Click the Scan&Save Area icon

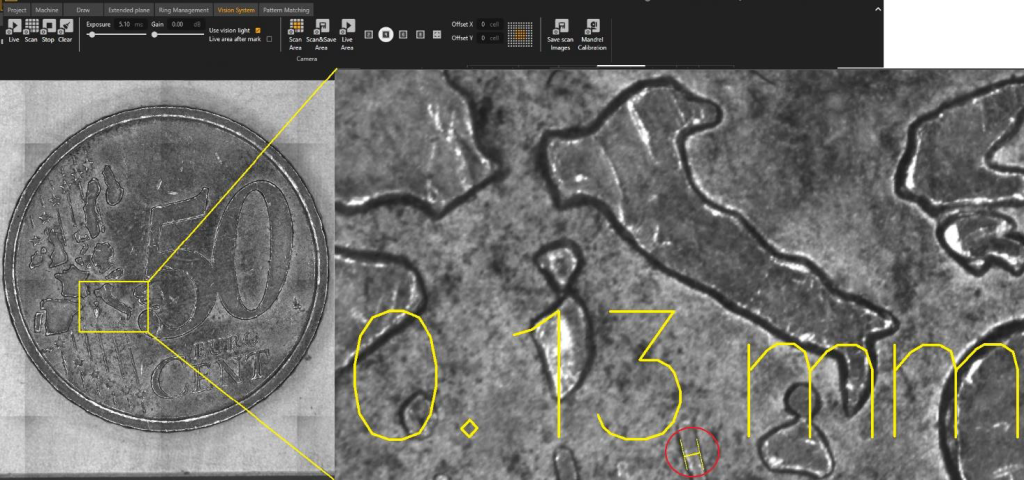click(x=321, y=25)
